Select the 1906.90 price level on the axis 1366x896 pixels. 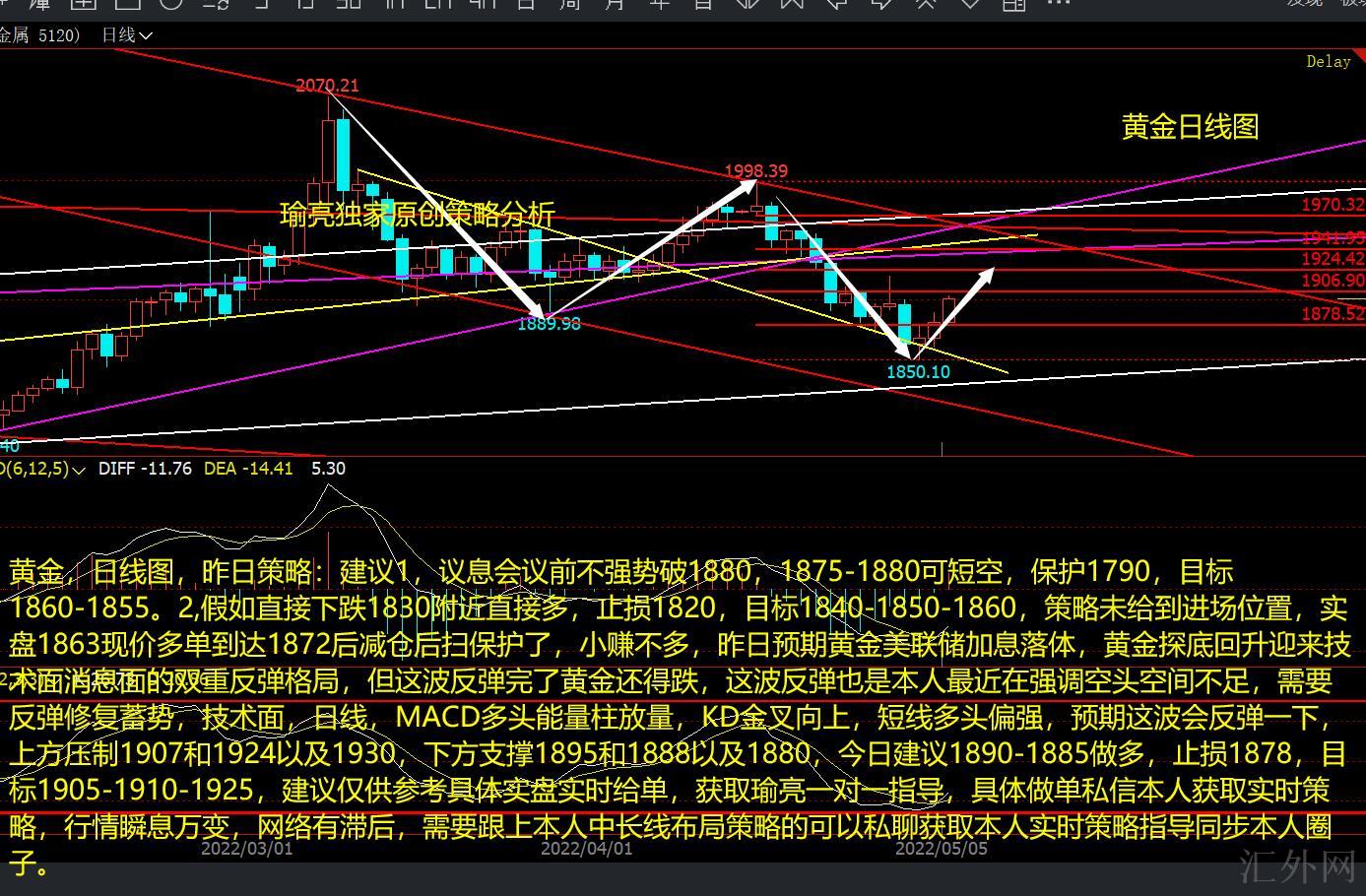[x=1333, y=281]
